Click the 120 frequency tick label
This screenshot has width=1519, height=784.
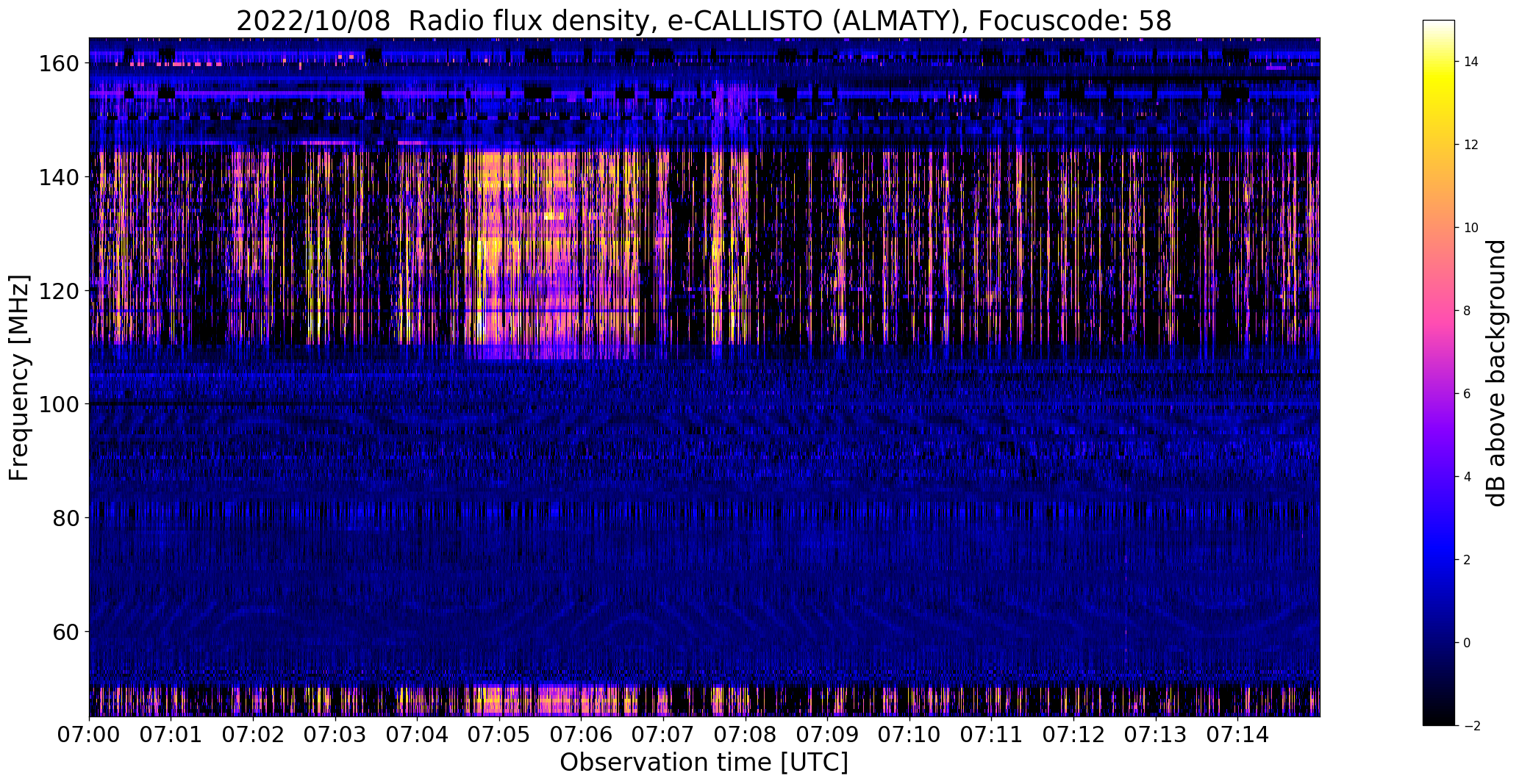point(60,291)
